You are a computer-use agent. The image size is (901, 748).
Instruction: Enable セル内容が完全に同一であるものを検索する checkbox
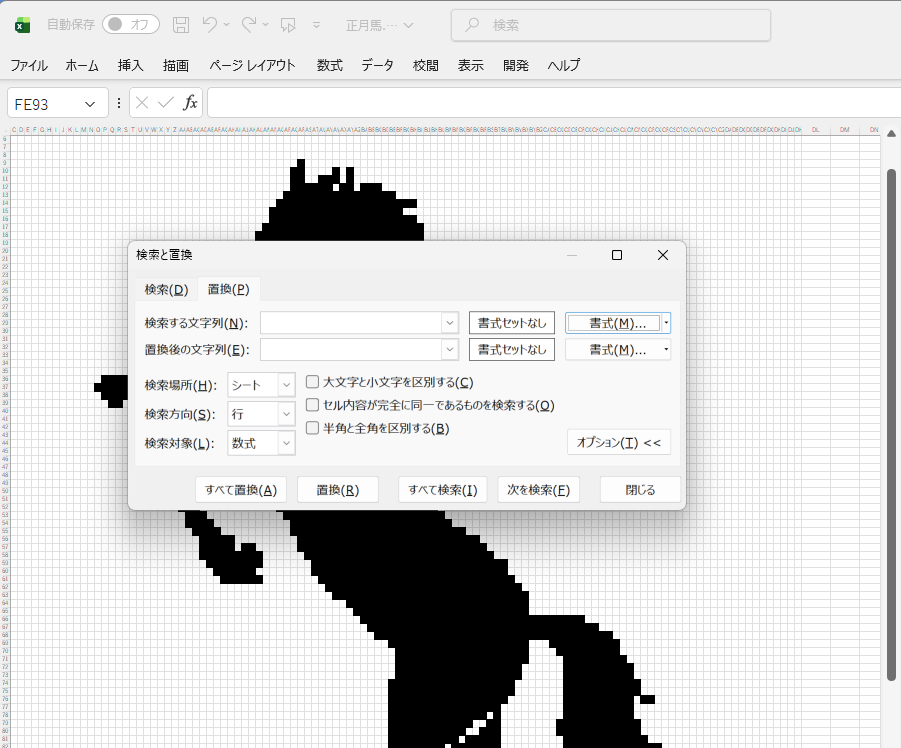click(x=313, y=405)
